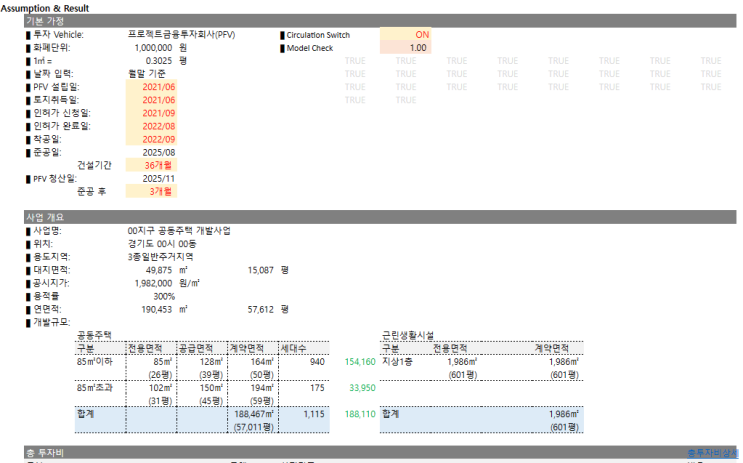Click the 150㎡ 공급면적 cell
The width and height of the screenshot is (743, 463).
(211, 388)
